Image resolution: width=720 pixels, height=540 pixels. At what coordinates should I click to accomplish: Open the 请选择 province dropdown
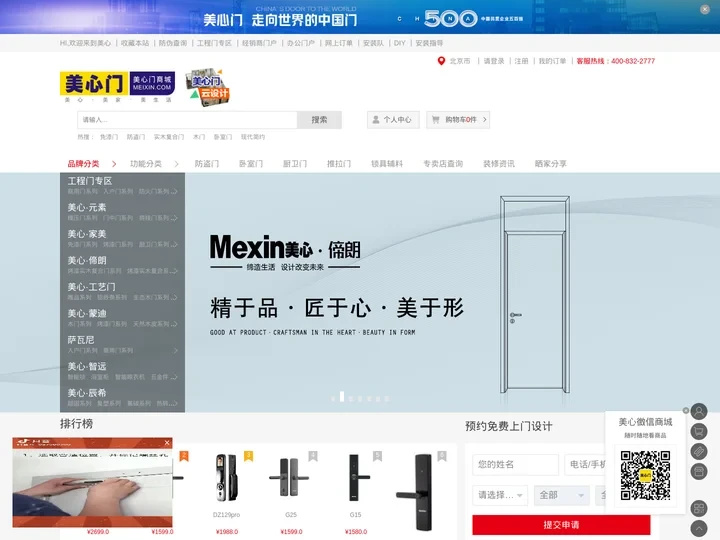(500, 495)
